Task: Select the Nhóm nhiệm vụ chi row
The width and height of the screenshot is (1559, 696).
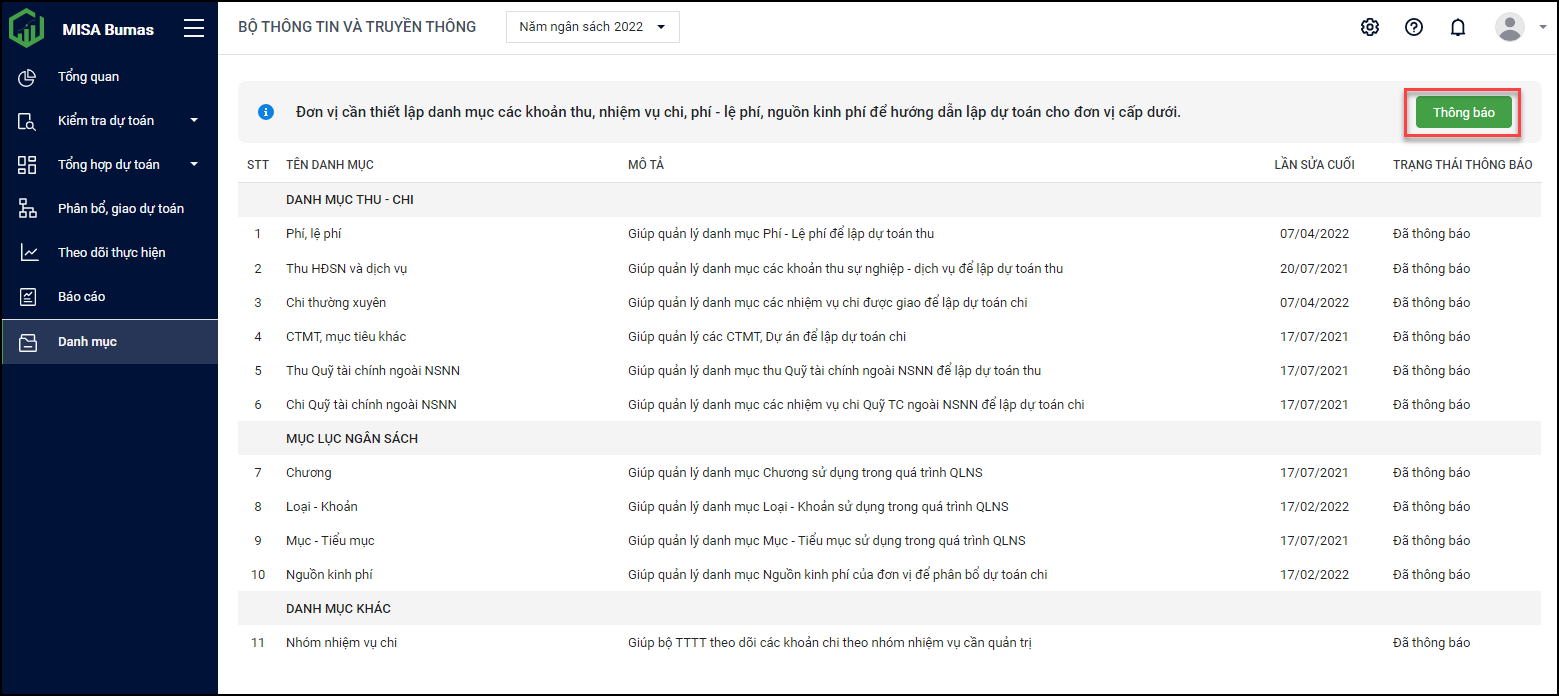Action: (341, 643)
